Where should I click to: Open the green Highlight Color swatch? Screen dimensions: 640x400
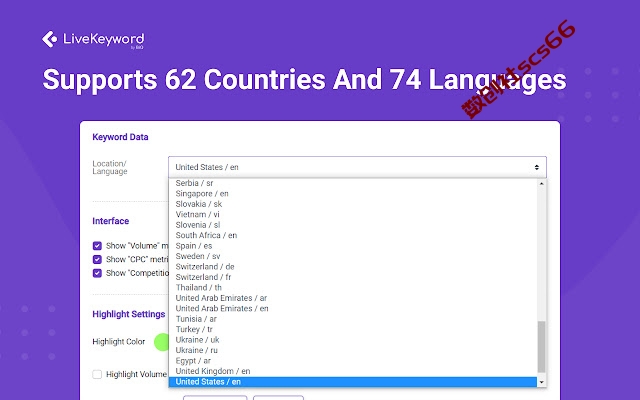pyautogui.click(x=162, y=342)
